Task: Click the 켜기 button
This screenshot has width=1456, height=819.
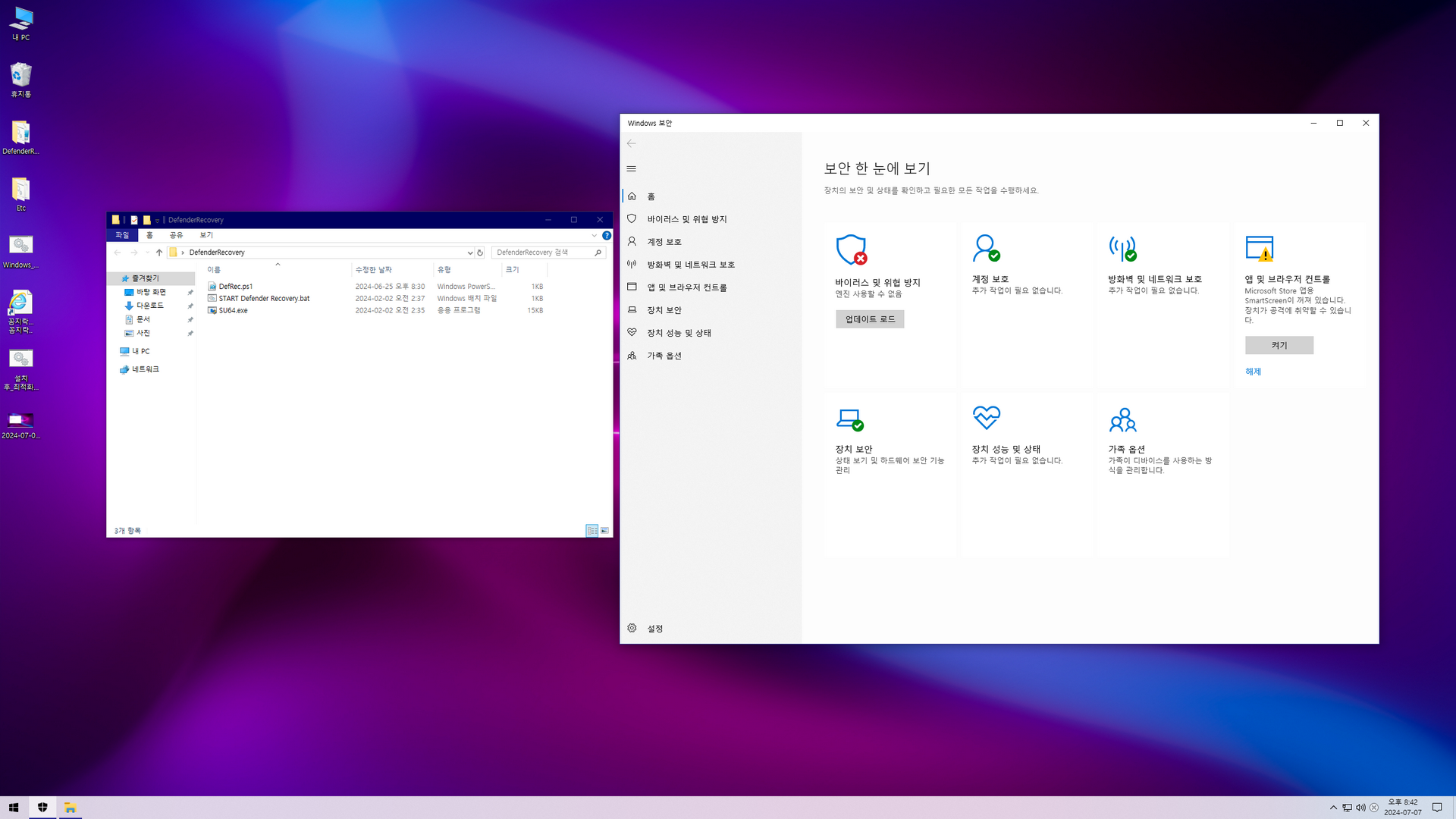Action: click(x=1279, y=345)
